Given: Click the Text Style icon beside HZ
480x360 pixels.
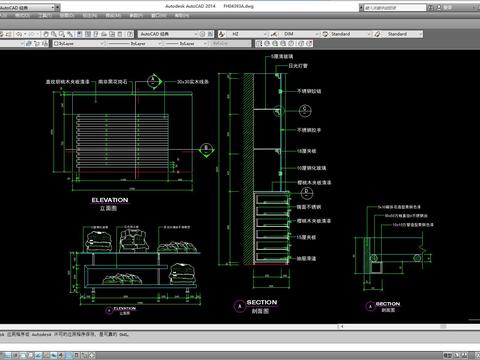Looking at the screenshot, I should (x=221, y=34).
